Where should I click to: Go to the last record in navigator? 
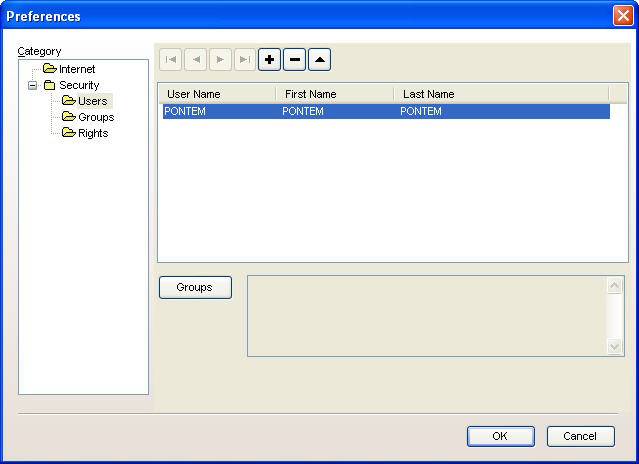[x=245, y=59]
